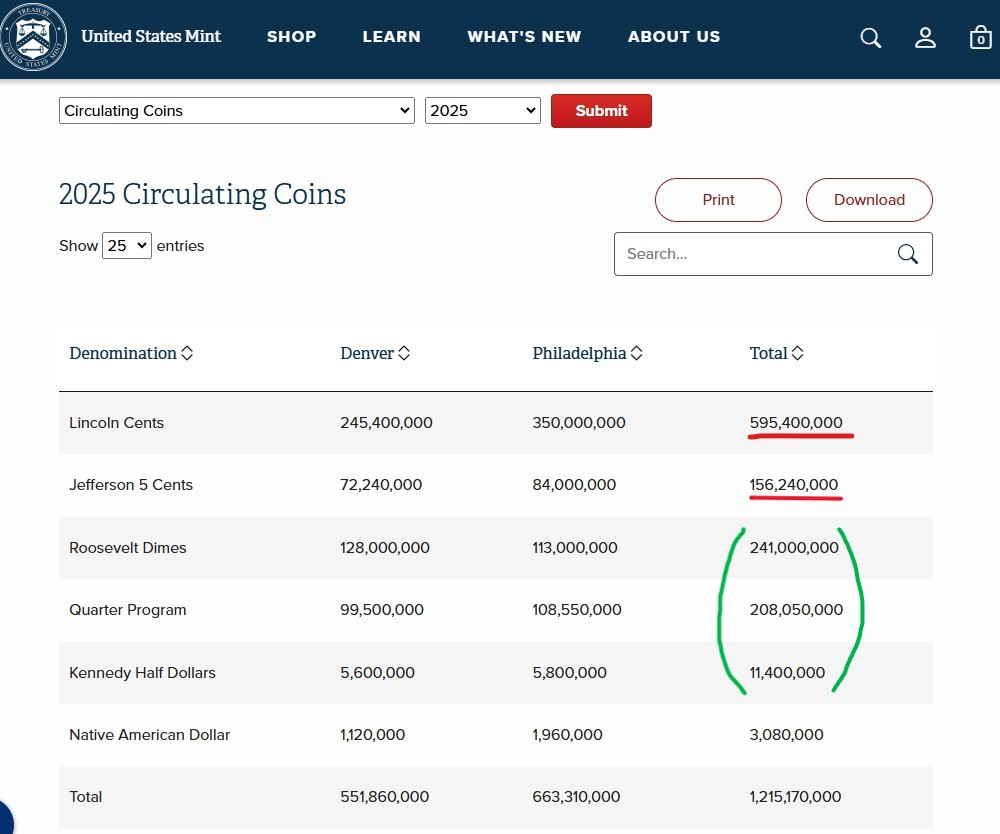
Task: Open the WHAT'S NEW menu
Action: pyautogui.click(x=524, y=37)
